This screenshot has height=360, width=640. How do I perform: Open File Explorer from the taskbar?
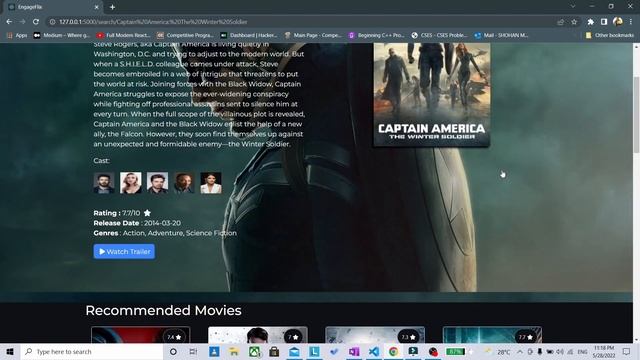(234, 351)
